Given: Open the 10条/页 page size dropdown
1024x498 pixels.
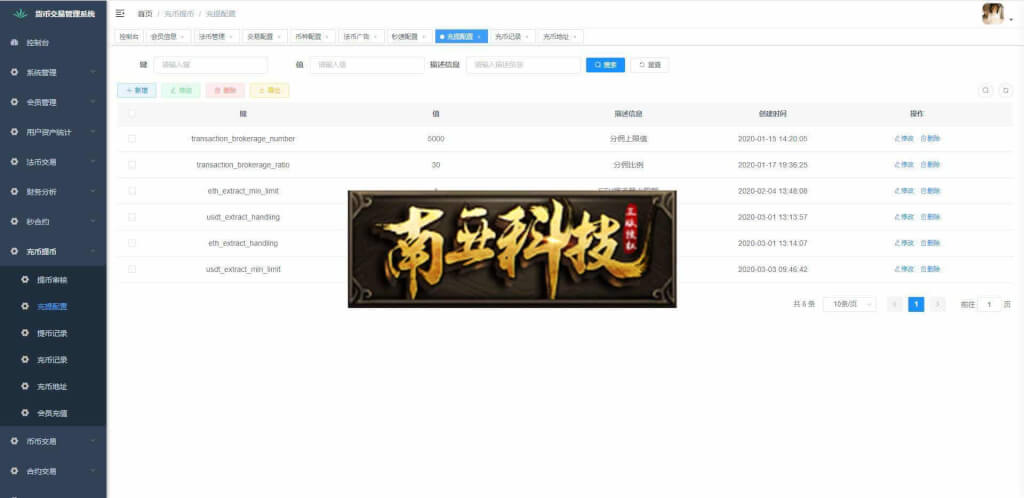Looking at the screenshot, I should coord(849,304).
